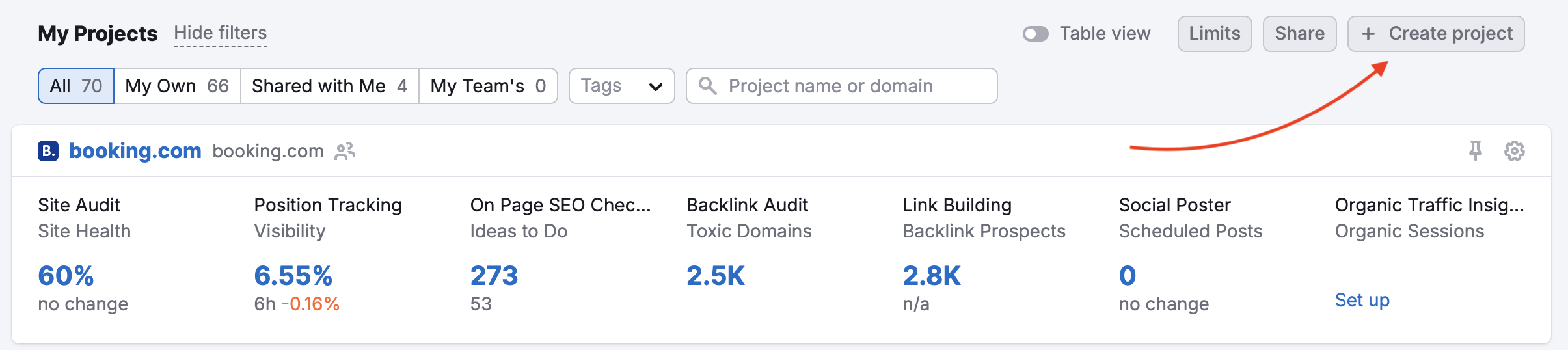Click the Social Poster heading
Screen dimensions: 1568x350
1175,205
